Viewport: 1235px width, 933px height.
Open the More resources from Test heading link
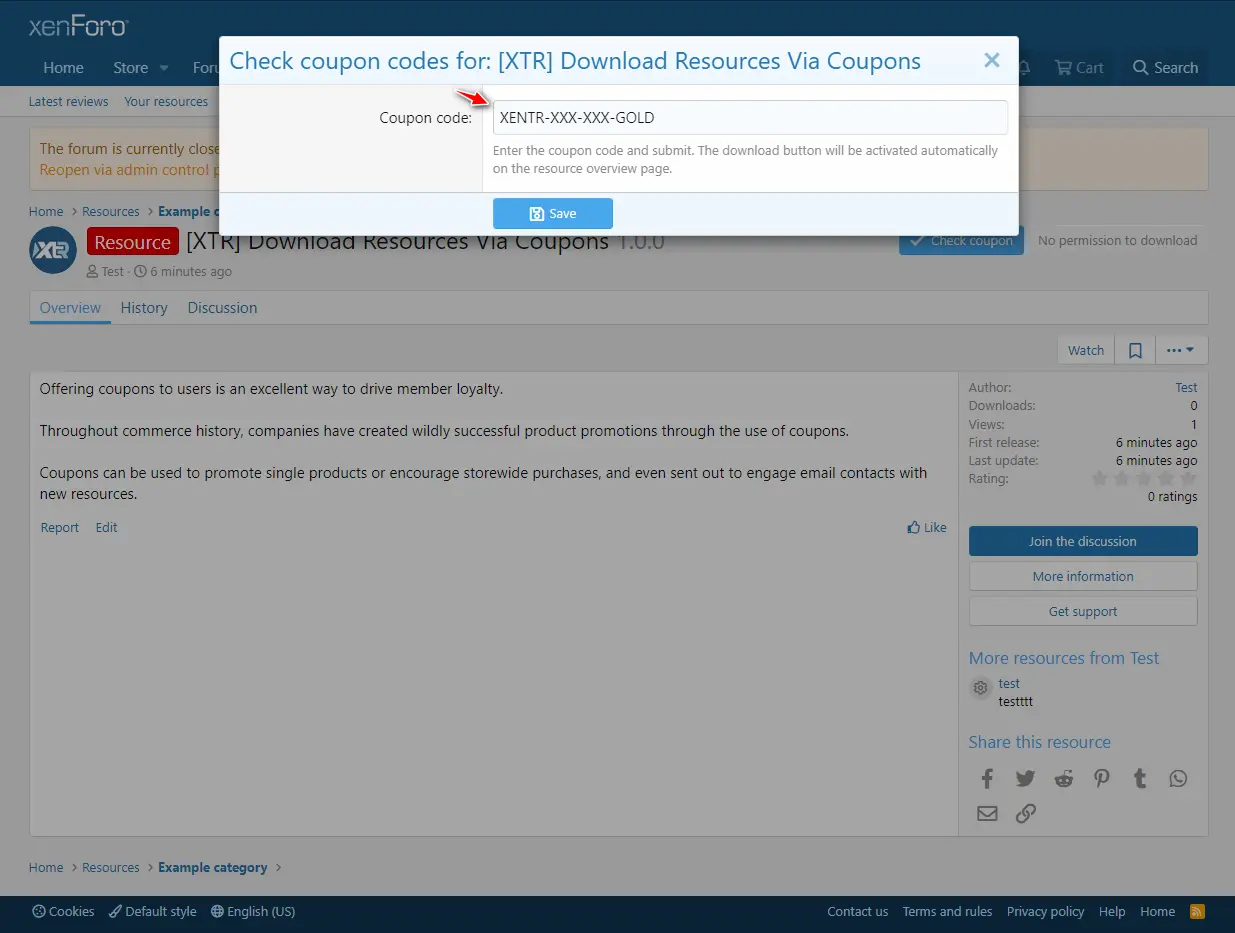click(x=1064, y=658)
